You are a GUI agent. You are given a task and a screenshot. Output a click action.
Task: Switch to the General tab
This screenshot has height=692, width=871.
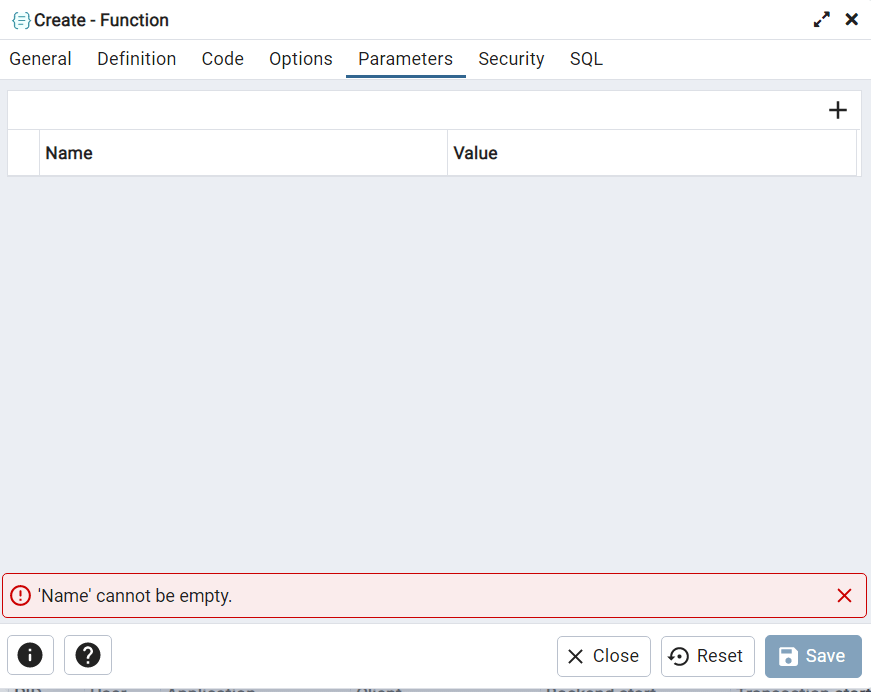(41, 59)
